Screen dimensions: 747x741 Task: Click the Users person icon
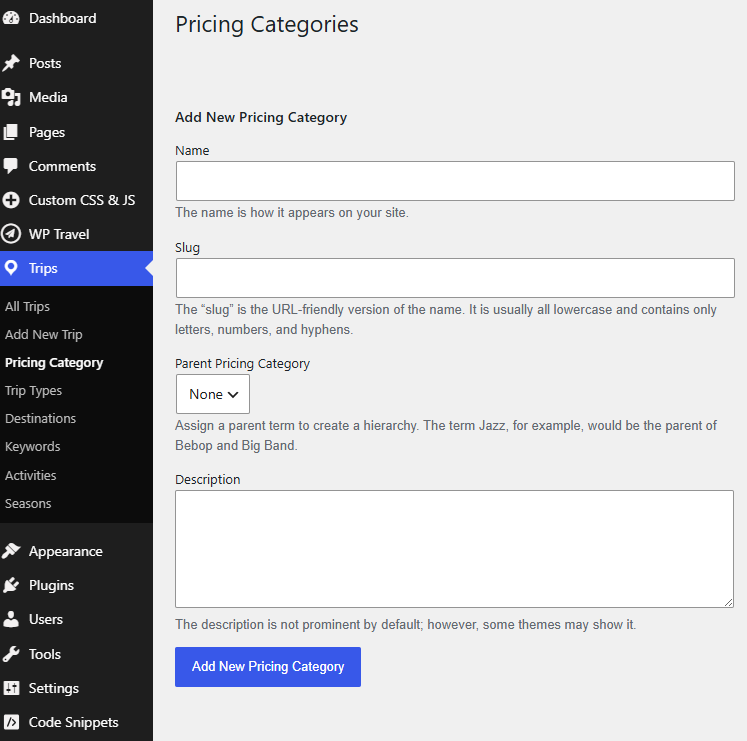click(11, 619)
